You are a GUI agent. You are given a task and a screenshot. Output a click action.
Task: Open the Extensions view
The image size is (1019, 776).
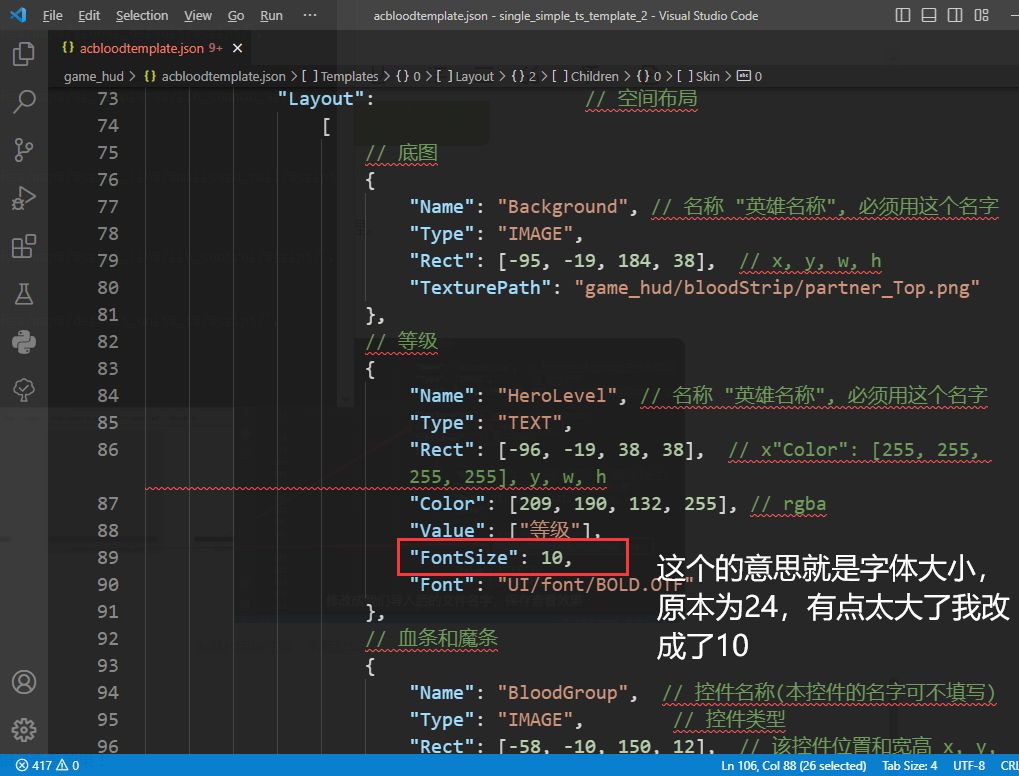(x=23, y=246)
